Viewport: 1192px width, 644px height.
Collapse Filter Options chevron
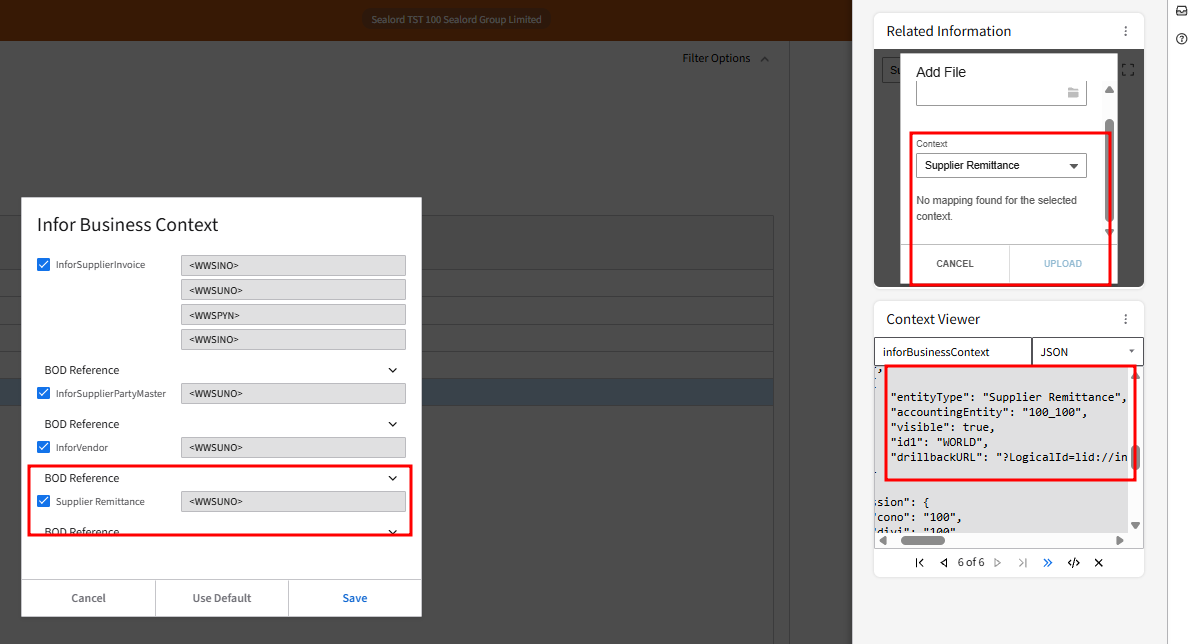click(765, 59)
